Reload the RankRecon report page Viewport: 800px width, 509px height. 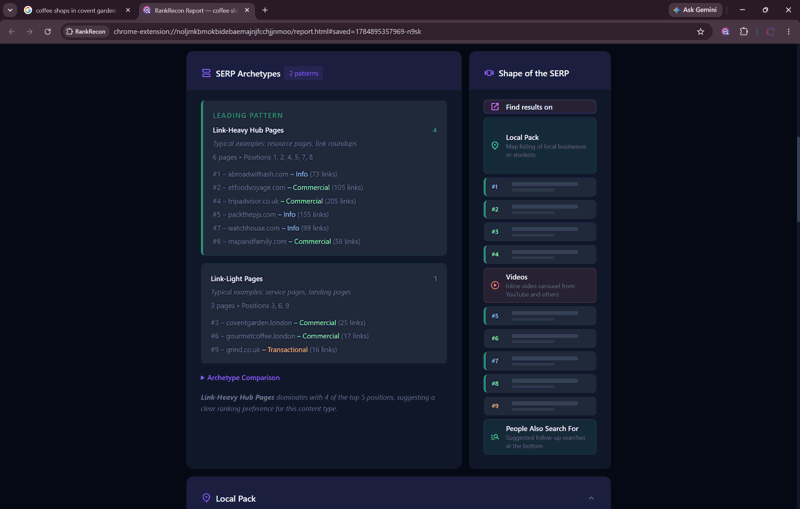point(47,32)
